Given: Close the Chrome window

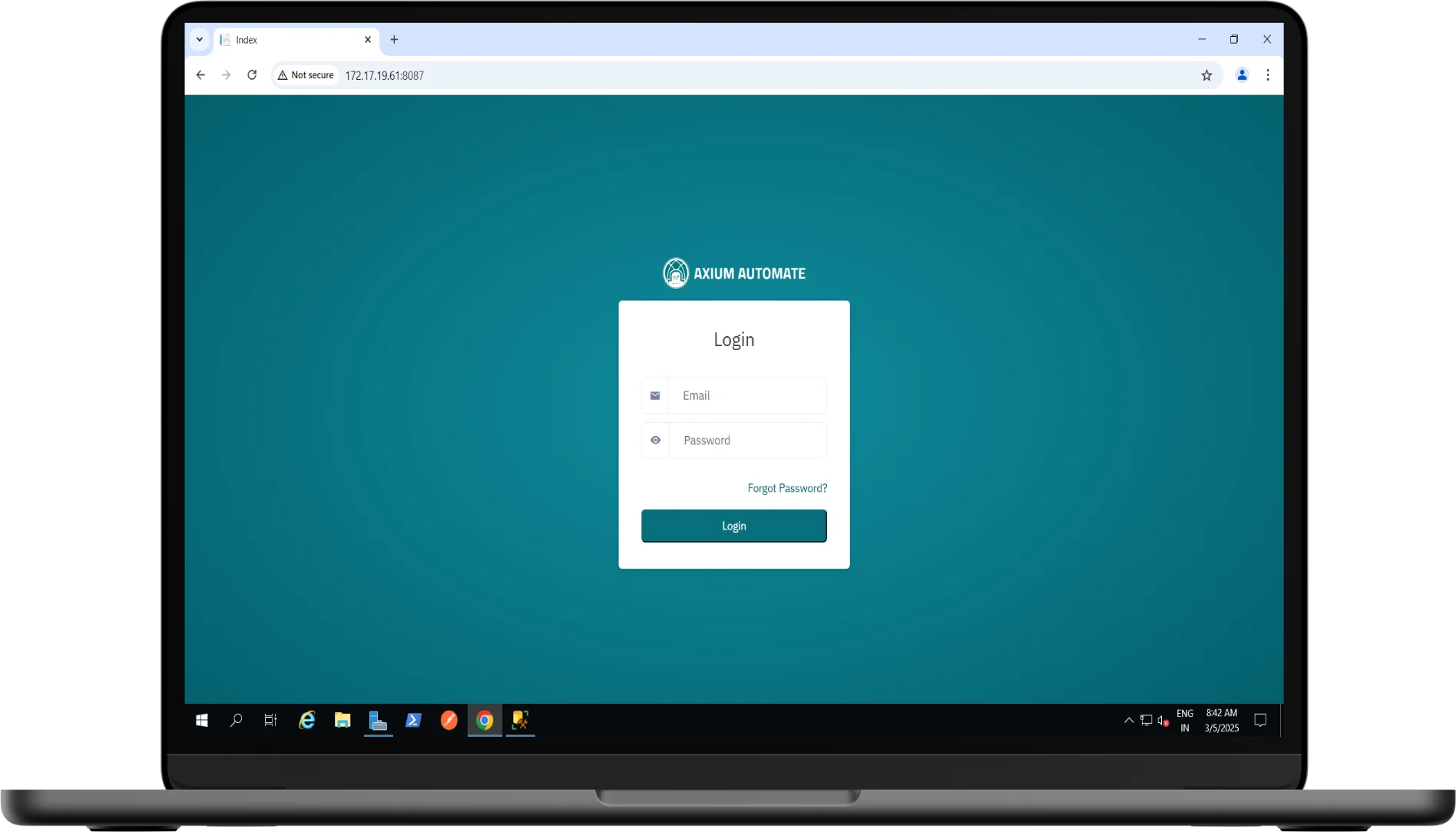Looking at the screenshot, I should coord(1267,40).
